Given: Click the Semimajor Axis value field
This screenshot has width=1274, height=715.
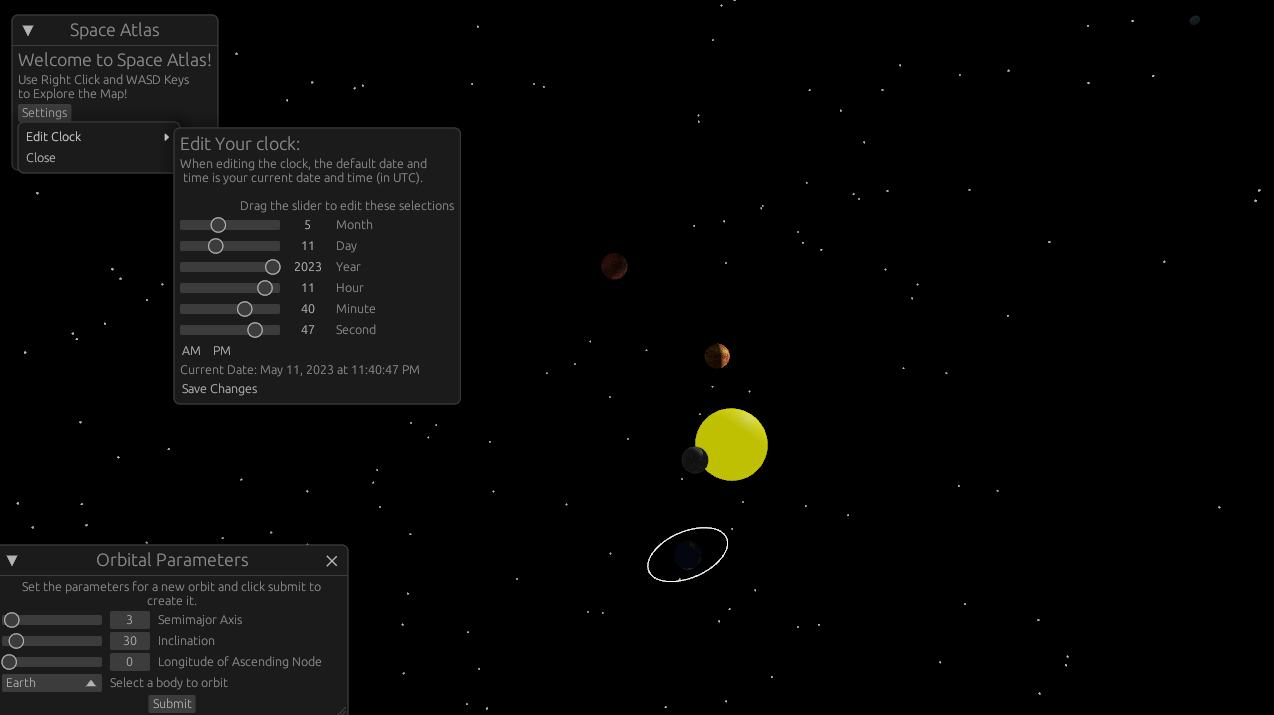Looking at the screenshot, I should tap(130, 620).
